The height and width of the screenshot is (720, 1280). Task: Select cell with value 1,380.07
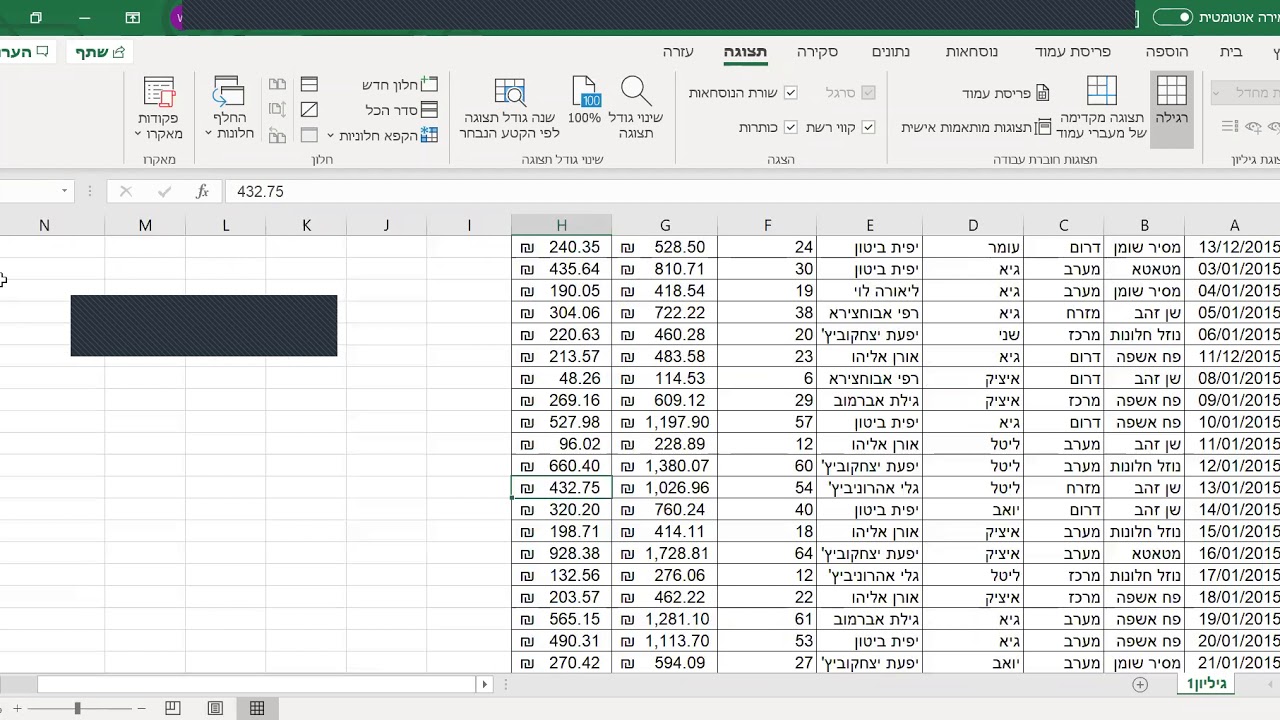click(665, 466)
